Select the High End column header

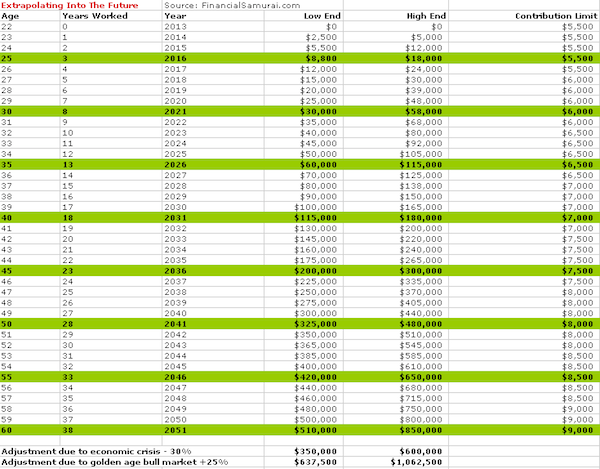(x=426, y=16)
